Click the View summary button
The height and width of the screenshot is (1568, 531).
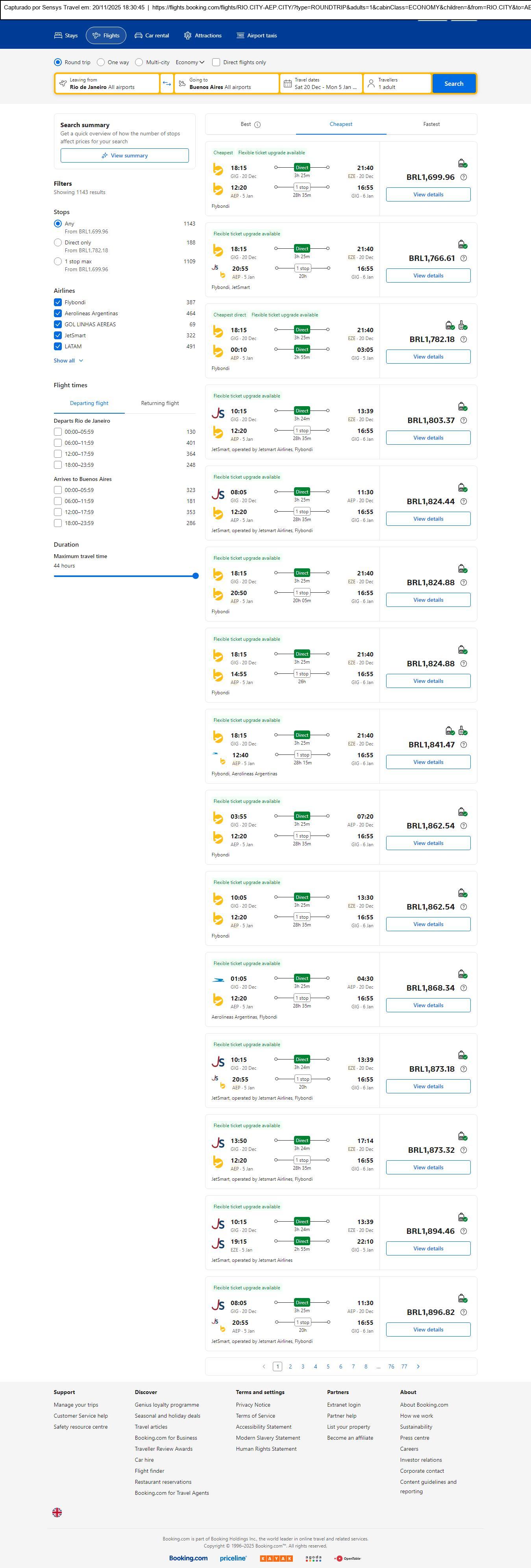[x=124, y=156]
